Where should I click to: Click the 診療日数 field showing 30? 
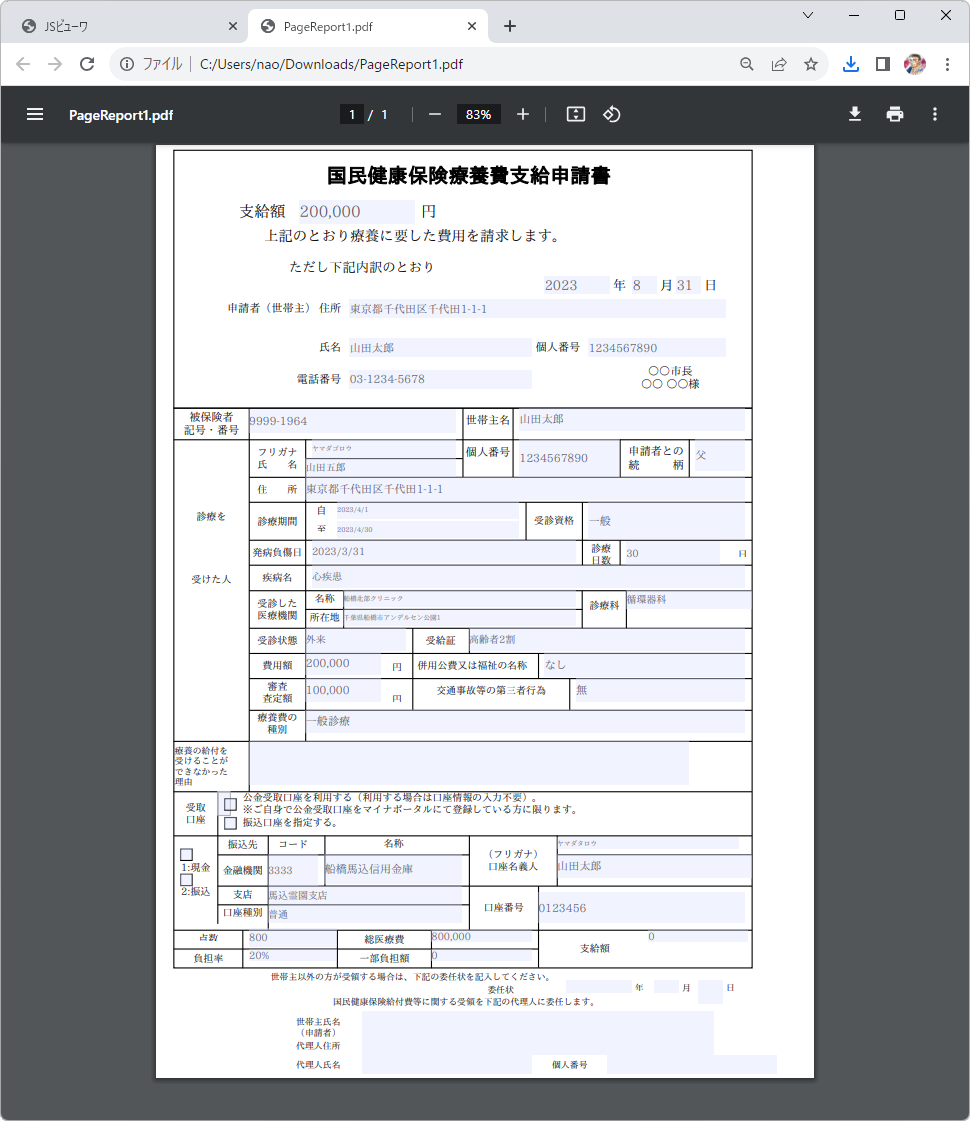coord(672,553)
